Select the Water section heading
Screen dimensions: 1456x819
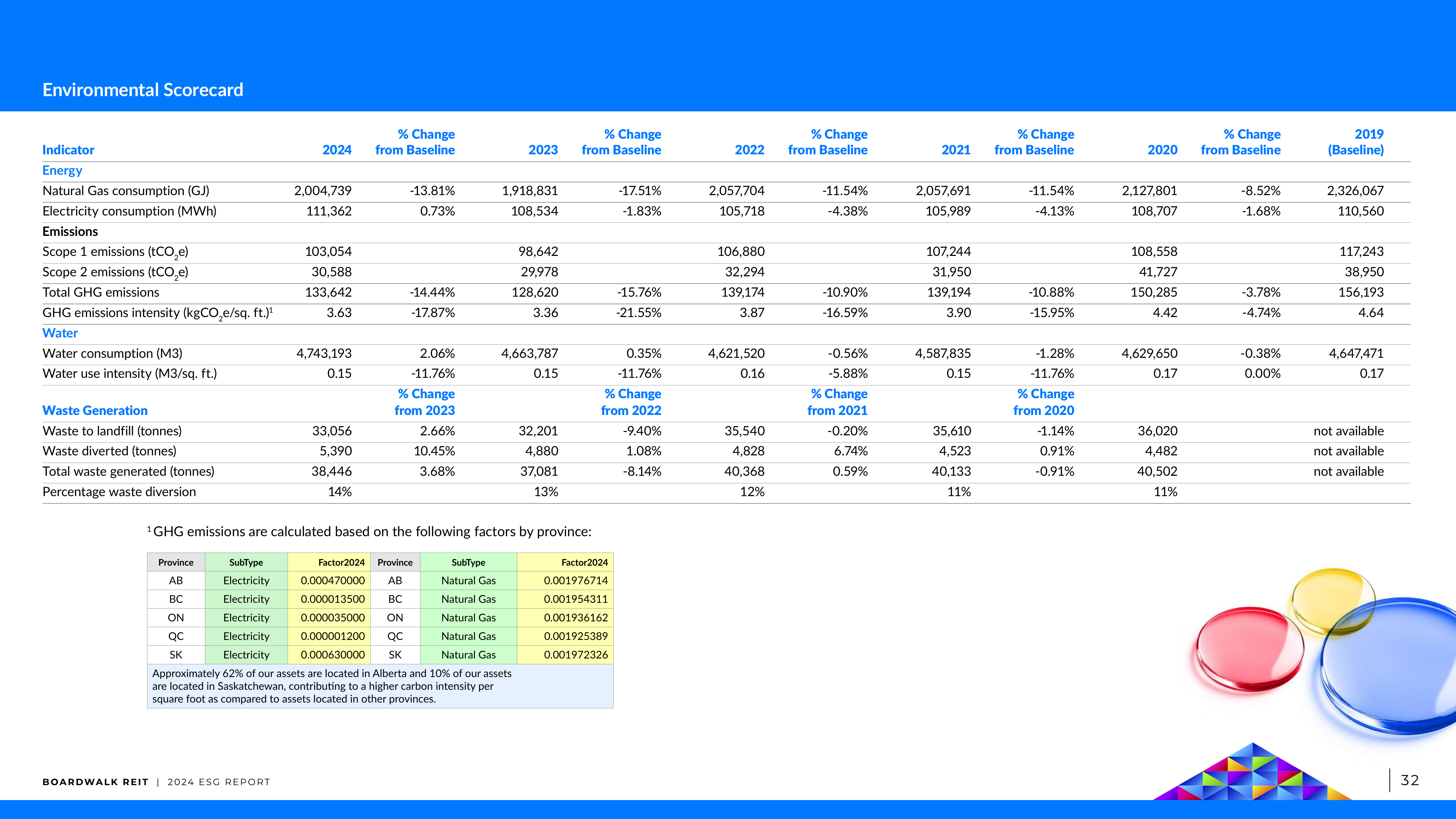click(60, 333)
